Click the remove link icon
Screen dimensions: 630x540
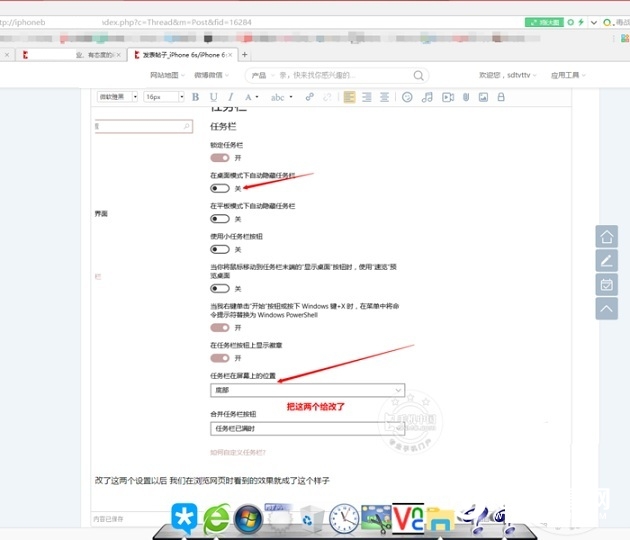coord(327,97)
